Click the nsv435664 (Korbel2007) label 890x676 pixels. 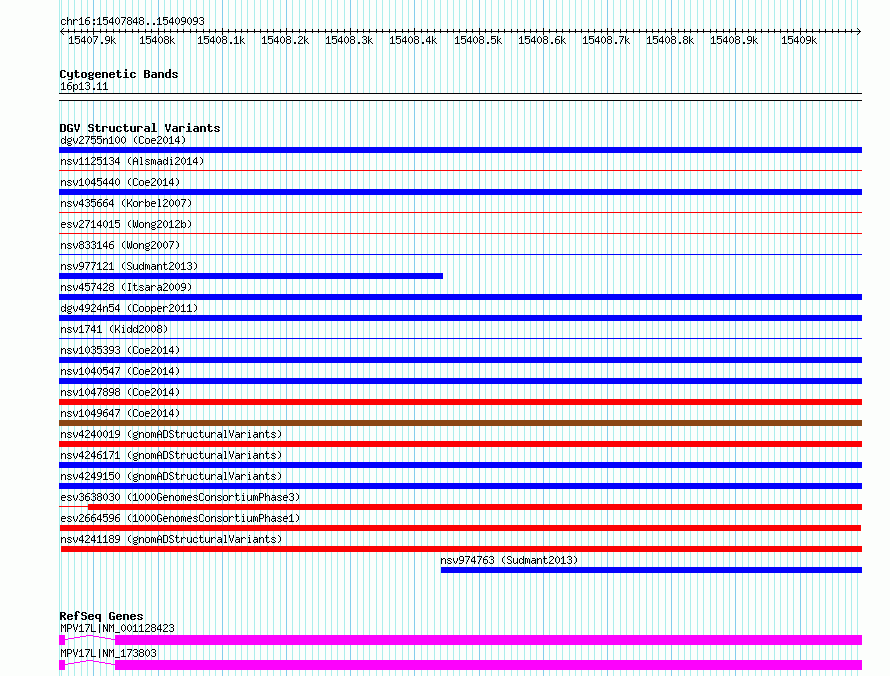[x=126, y=203]
